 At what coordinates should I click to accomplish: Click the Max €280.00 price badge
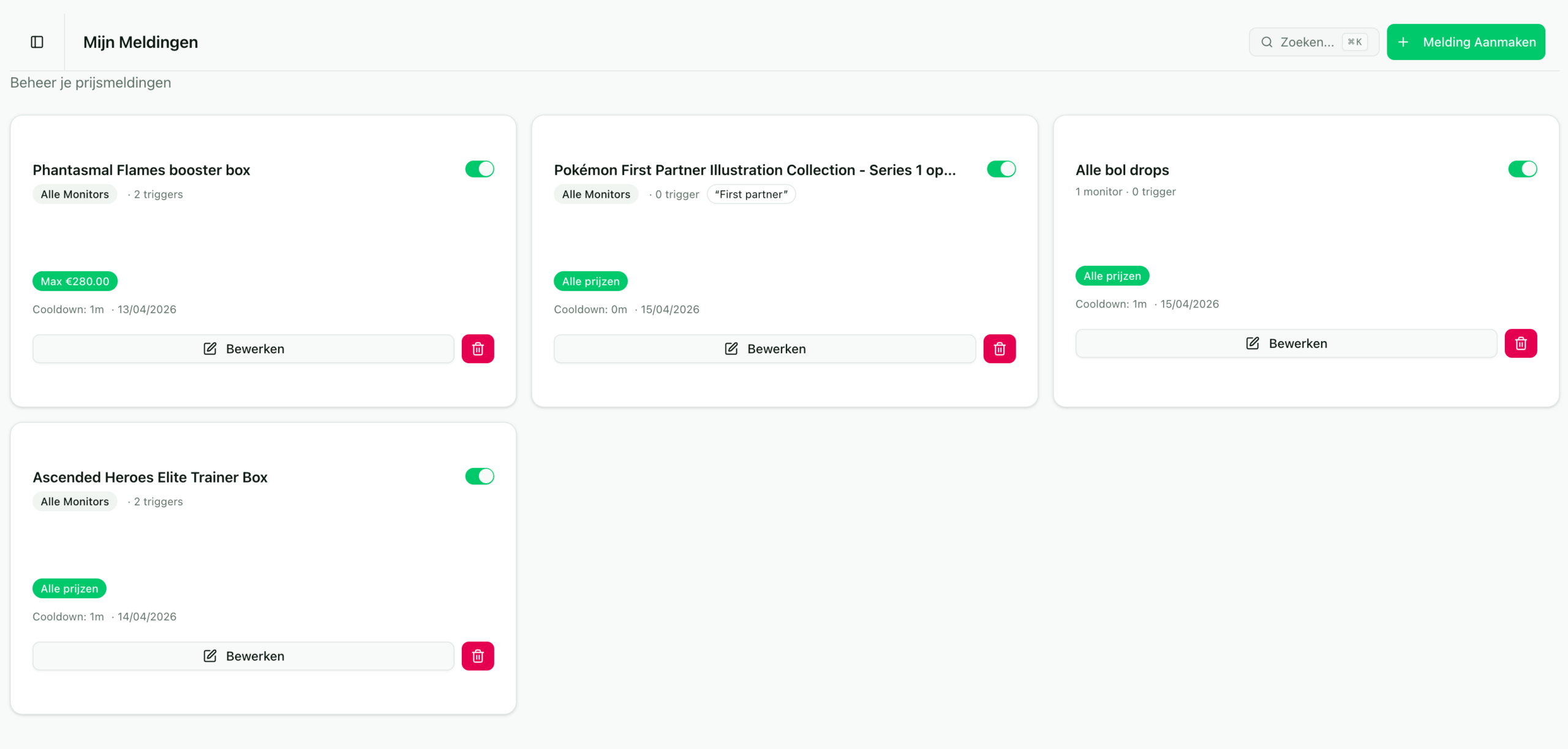coord(75,281)
